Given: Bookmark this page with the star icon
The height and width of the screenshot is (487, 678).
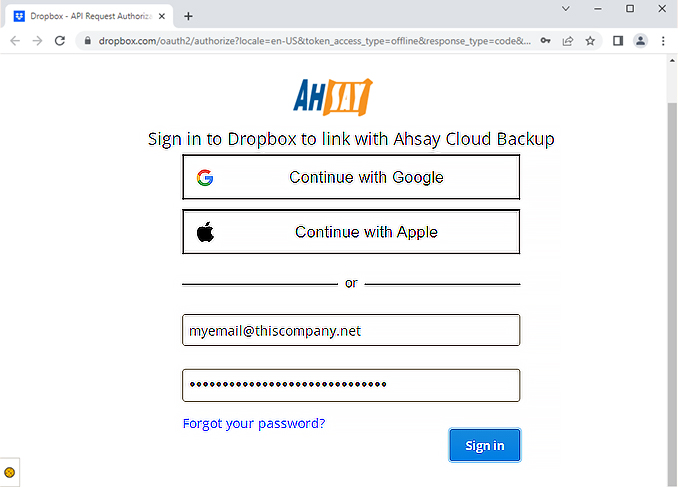Looking at the screenshot, I should [591, 41].
